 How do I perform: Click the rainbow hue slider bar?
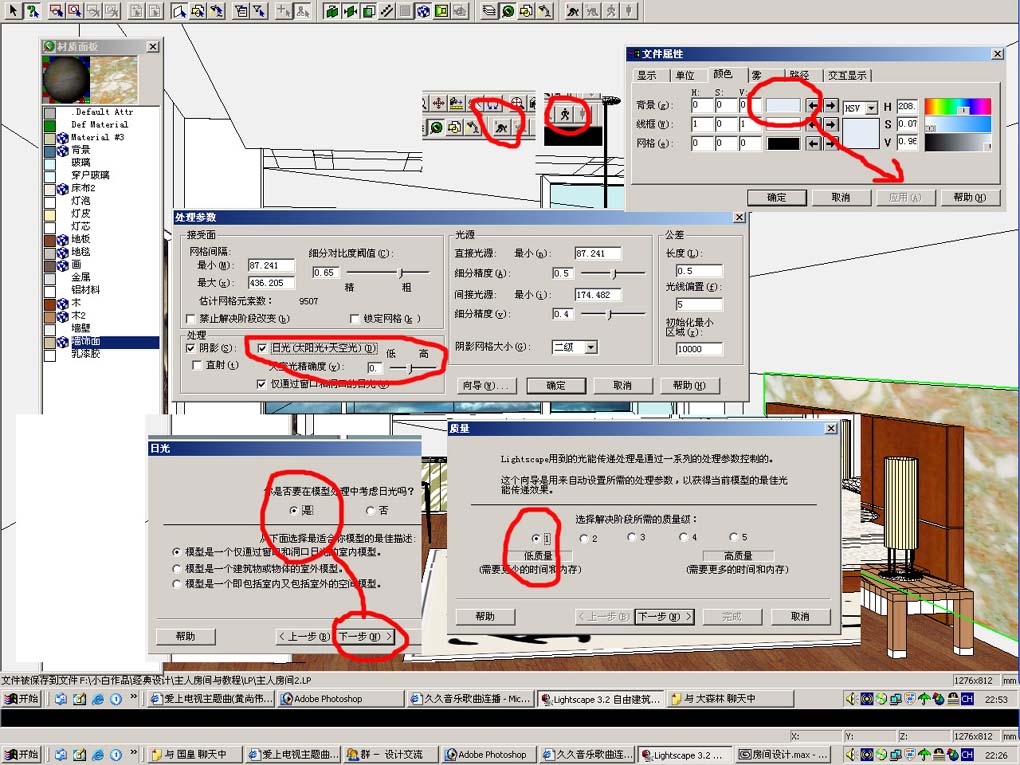pyautogui.click(x=958, y=106)
